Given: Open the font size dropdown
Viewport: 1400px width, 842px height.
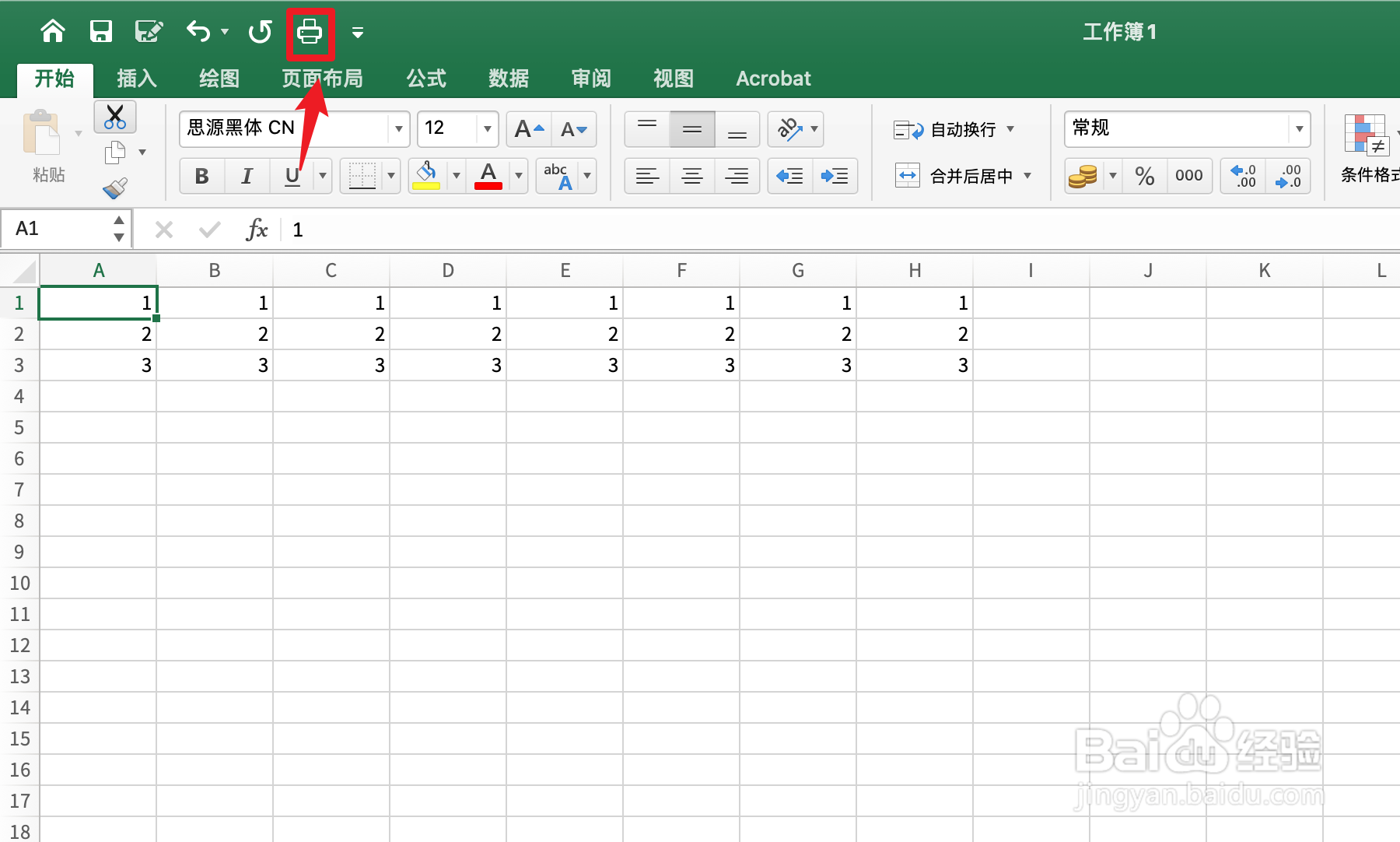Looking at the screenshot, I should pyautogui.click(x=487, y=129).
